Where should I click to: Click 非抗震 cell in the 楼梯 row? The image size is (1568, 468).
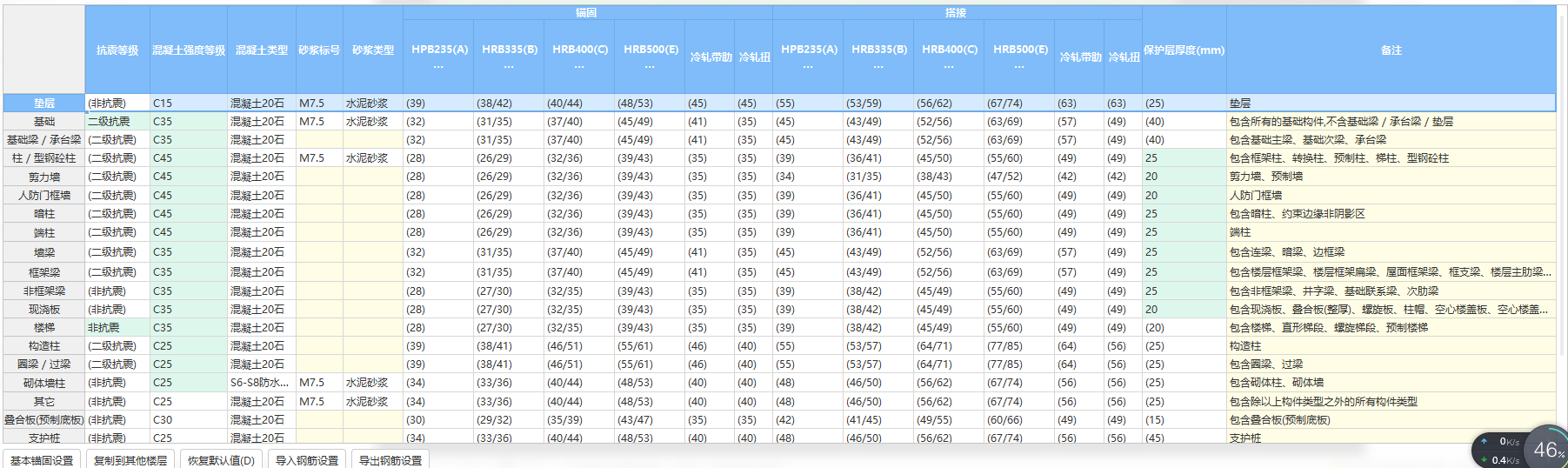pos(117,328)
